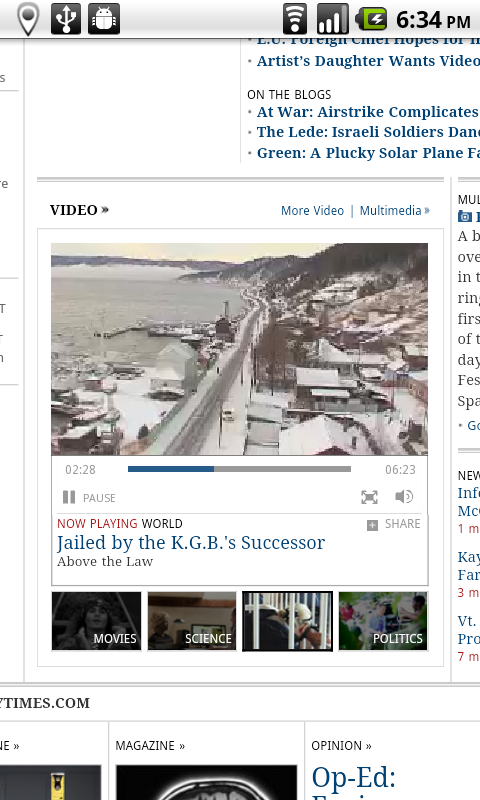Screen dimensions: 480x800
Task: Tap the Android debug bug icon
Action: [x=104, y=19]
